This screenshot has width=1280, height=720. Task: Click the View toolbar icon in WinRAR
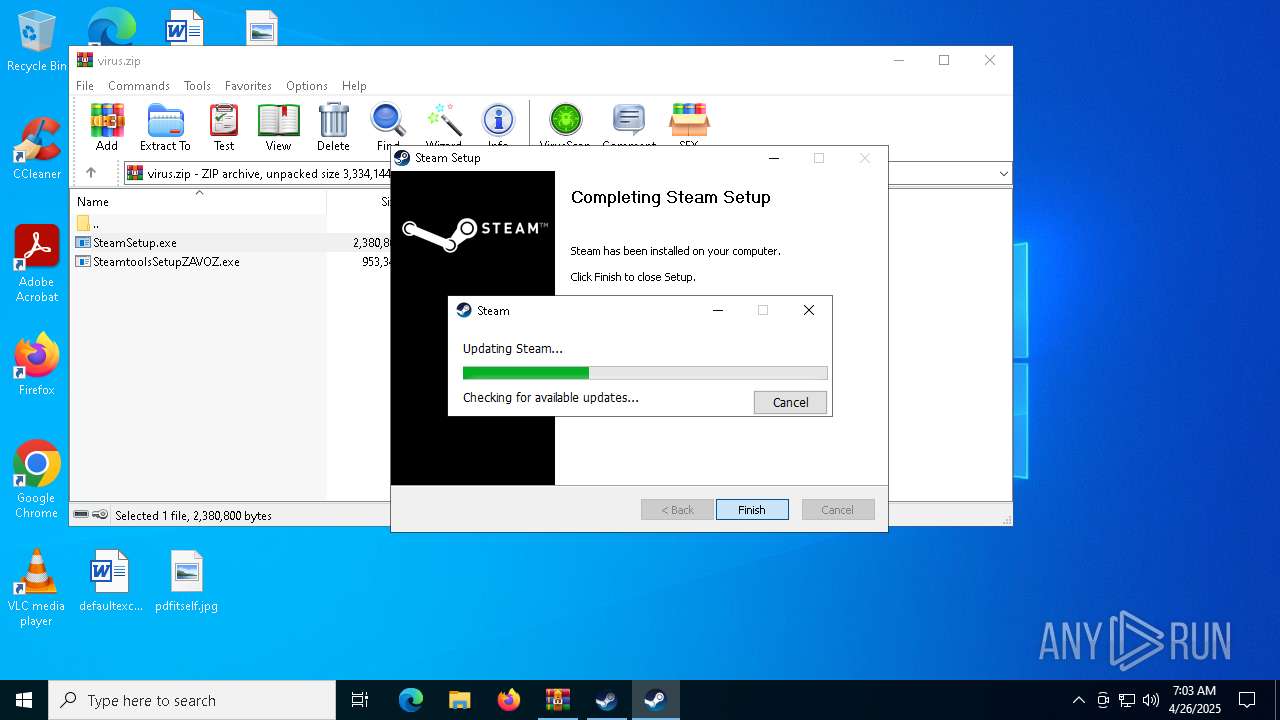coord(278,127)
